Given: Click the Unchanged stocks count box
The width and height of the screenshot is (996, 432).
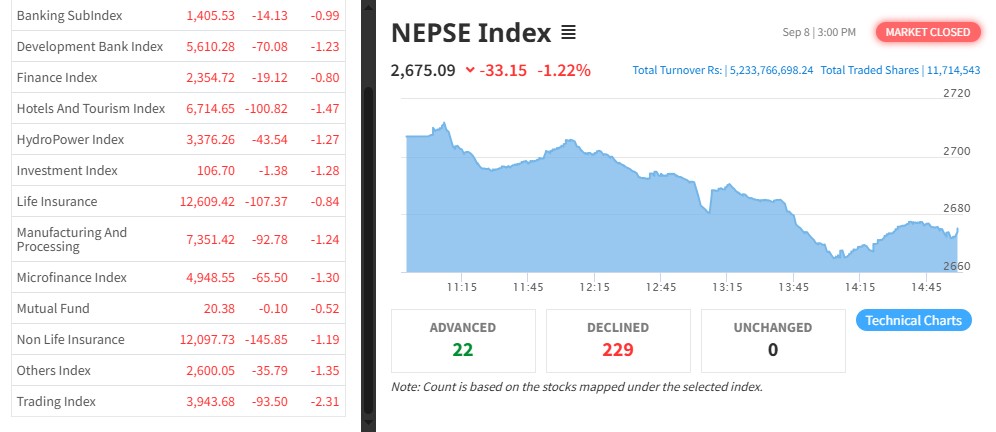Looking at the screenshot, I should (772, 340).
